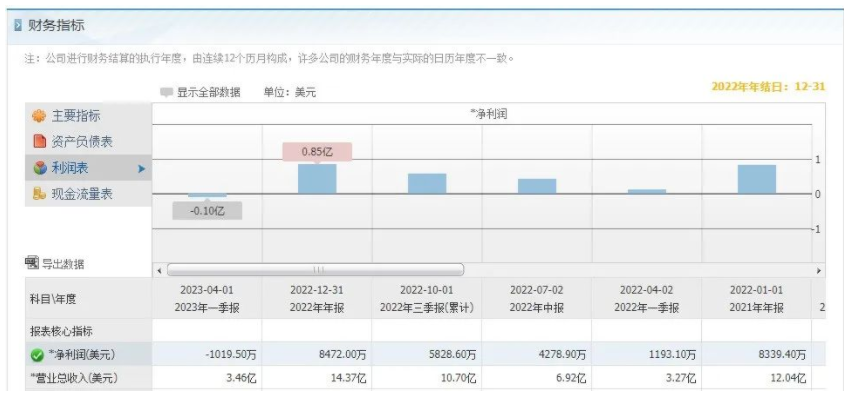Open the 主要指标 menu item

(88, 116)
